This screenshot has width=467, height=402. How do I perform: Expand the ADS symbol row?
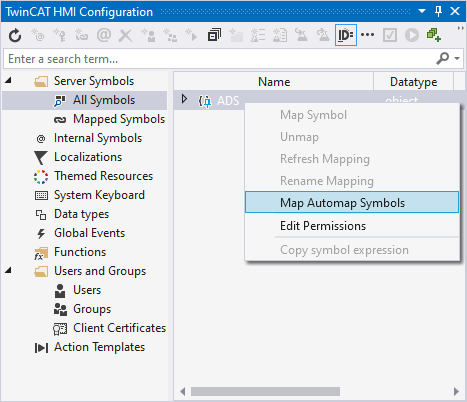click(184, 99)
